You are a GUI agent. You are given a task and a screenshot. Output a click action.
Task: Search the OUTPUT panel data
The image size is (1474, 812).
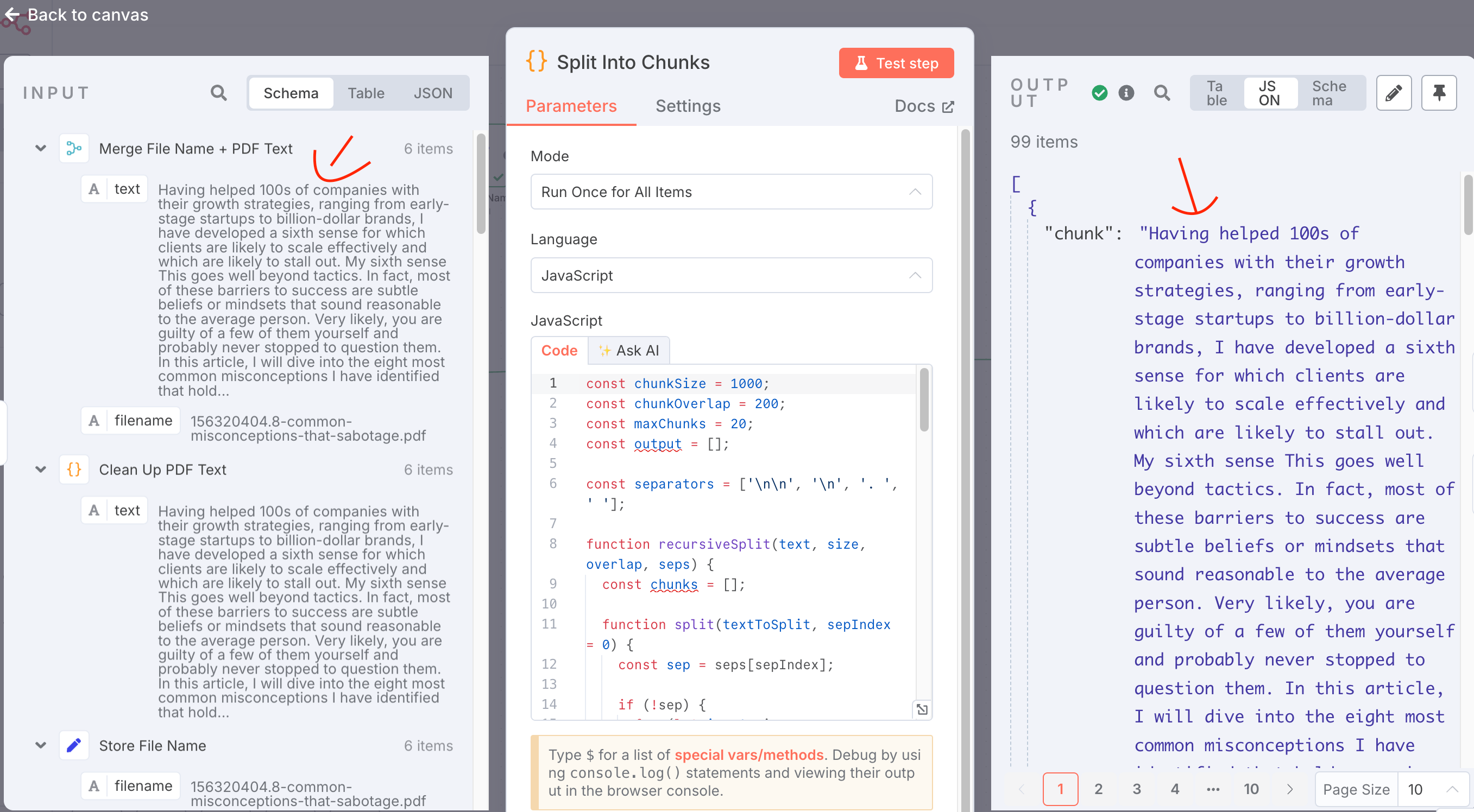pyautogui.click(x=1162, y=93)
